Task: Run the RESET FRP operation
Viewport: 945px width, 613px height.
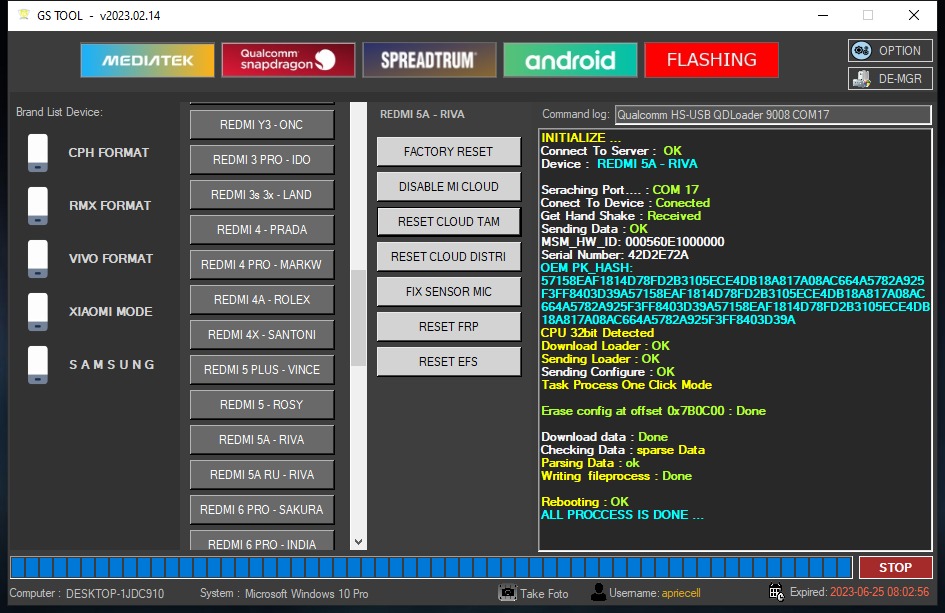Action: click(448, 327)
